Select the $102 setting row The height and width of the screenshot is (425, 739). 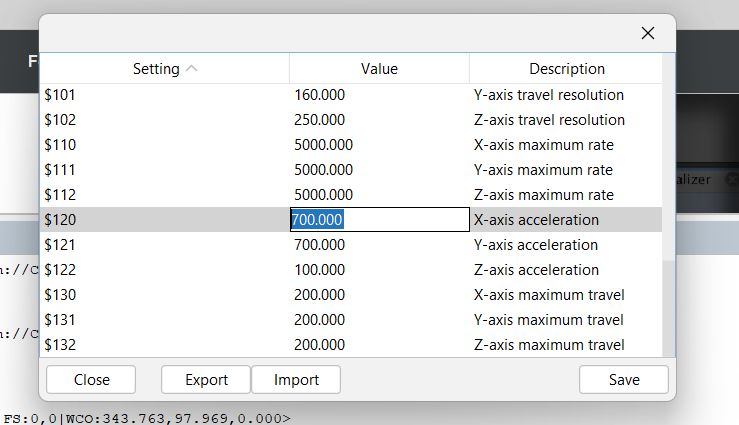[x=351, y=120]
